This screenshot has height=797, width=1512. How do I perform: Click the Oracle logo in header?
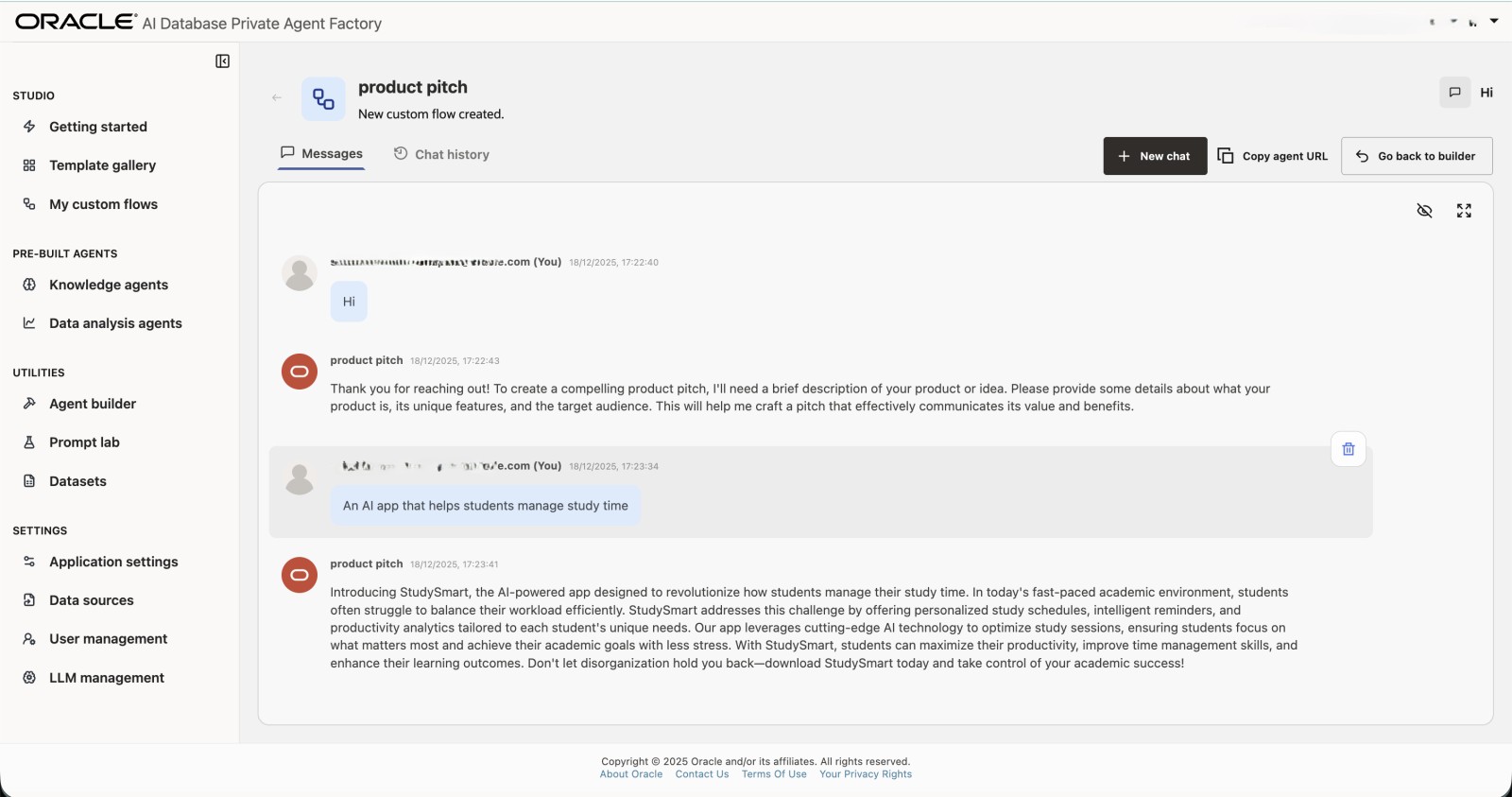[76, 22]
